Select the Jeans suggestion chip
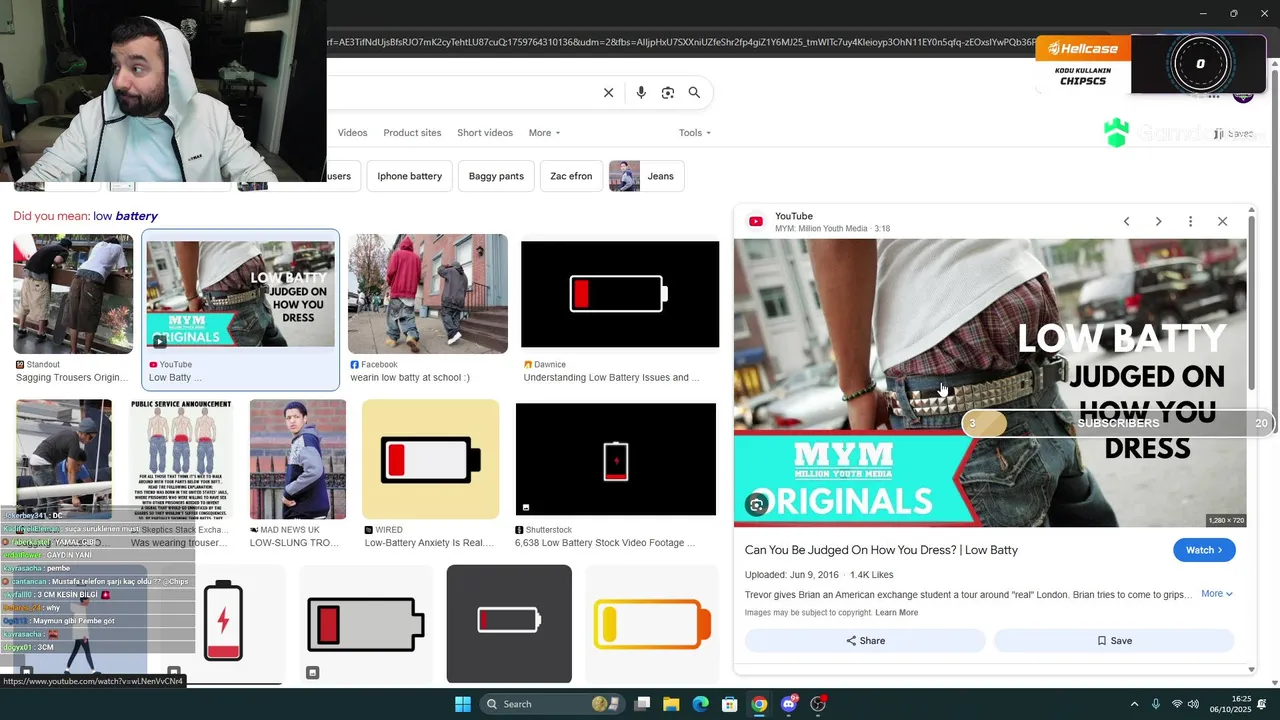 [646, 176]
